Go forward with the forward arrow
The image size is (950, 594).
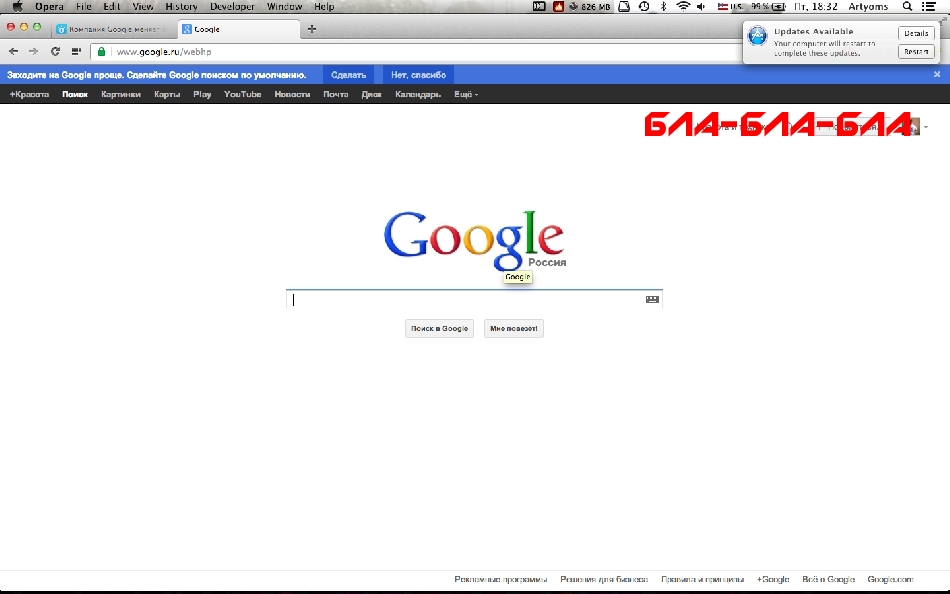[x=33, y=52]
